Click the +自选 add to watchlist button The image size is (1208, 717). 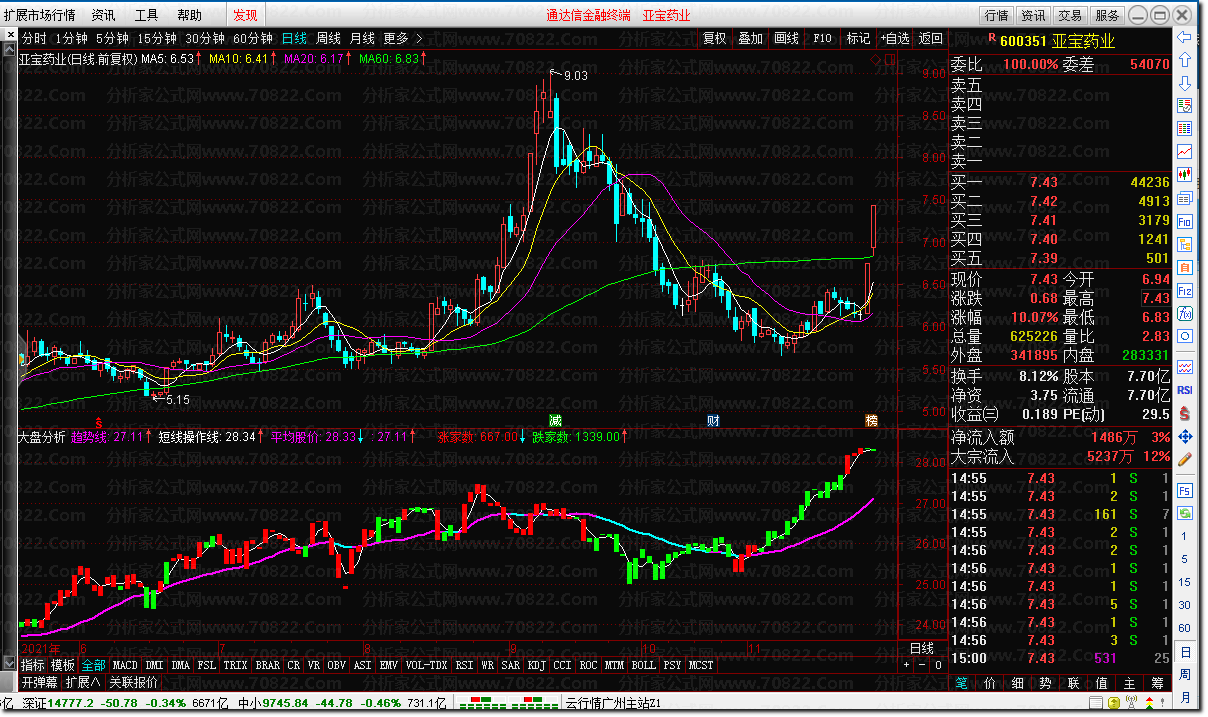click(895, 38)
